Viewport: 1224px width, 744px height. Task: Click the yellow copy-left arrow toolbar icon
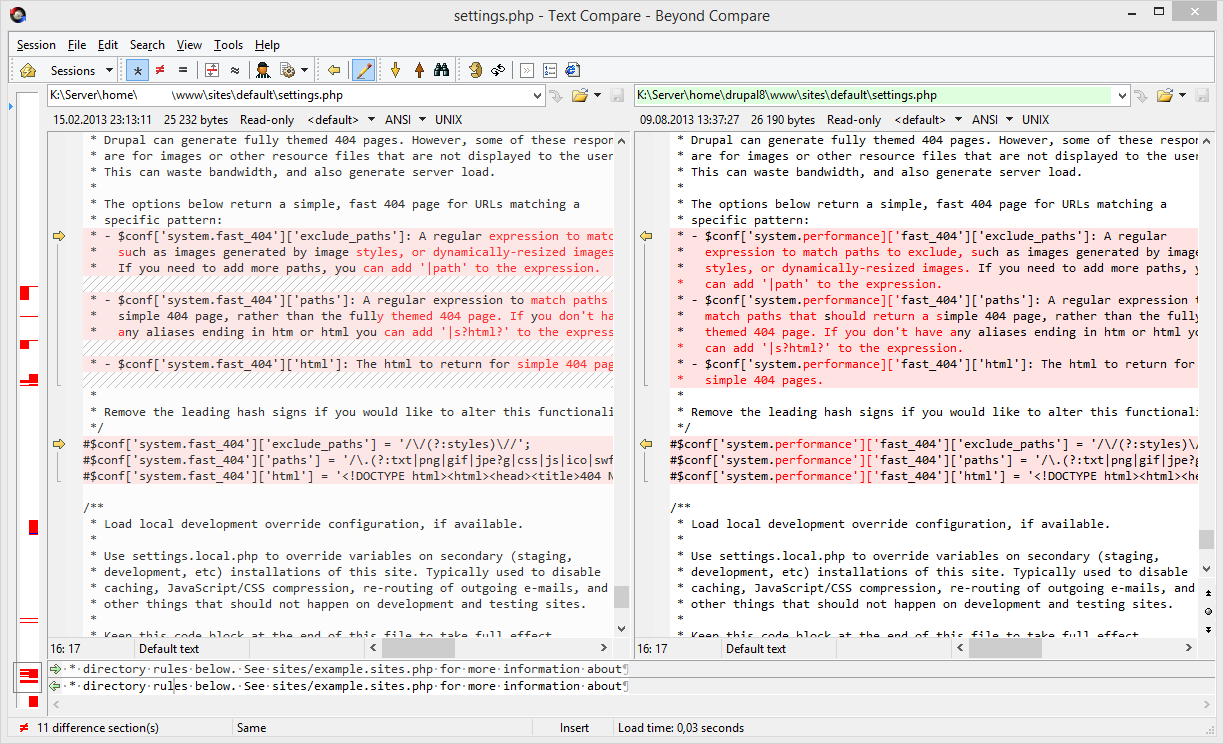334,70
